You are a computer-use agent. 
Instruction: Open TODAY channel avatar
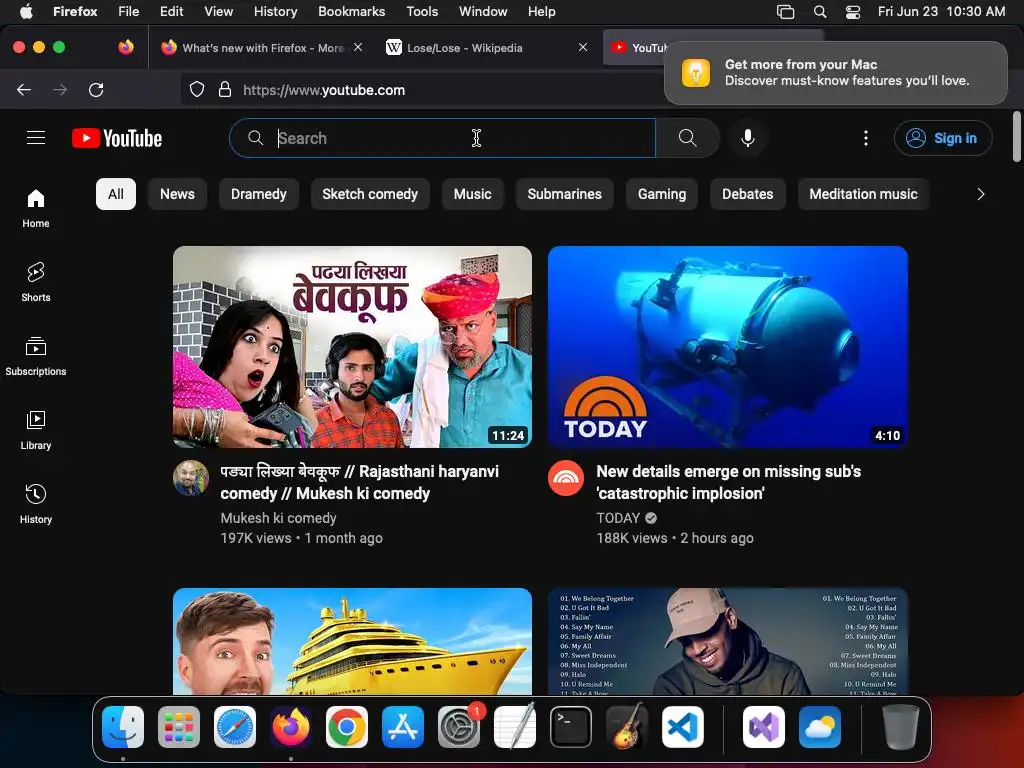tap(566, 477)
